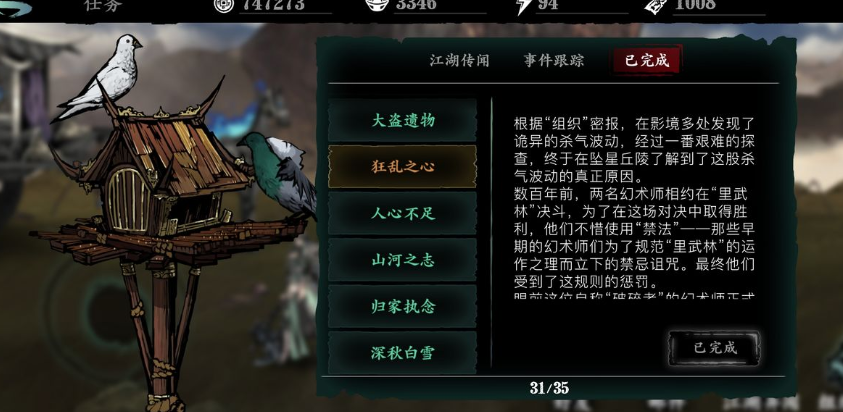The height and width of the screenshot is (412, 843).
Task: Click the 31/35 progress counter
Action: (x=549, y=388)
